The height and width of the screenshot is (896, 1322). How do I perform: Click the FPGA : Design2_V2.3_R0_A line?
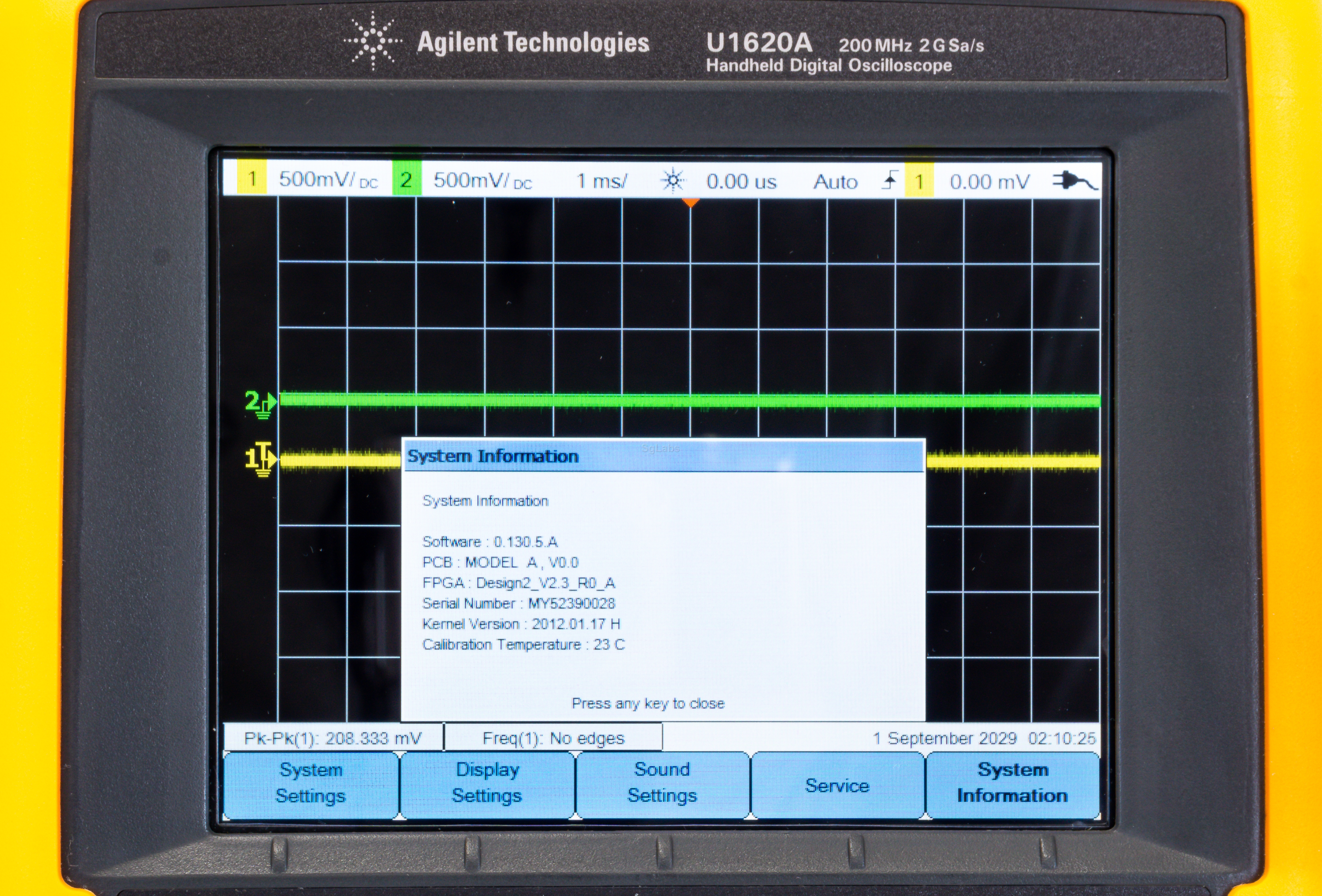click(x=518, y=583)
